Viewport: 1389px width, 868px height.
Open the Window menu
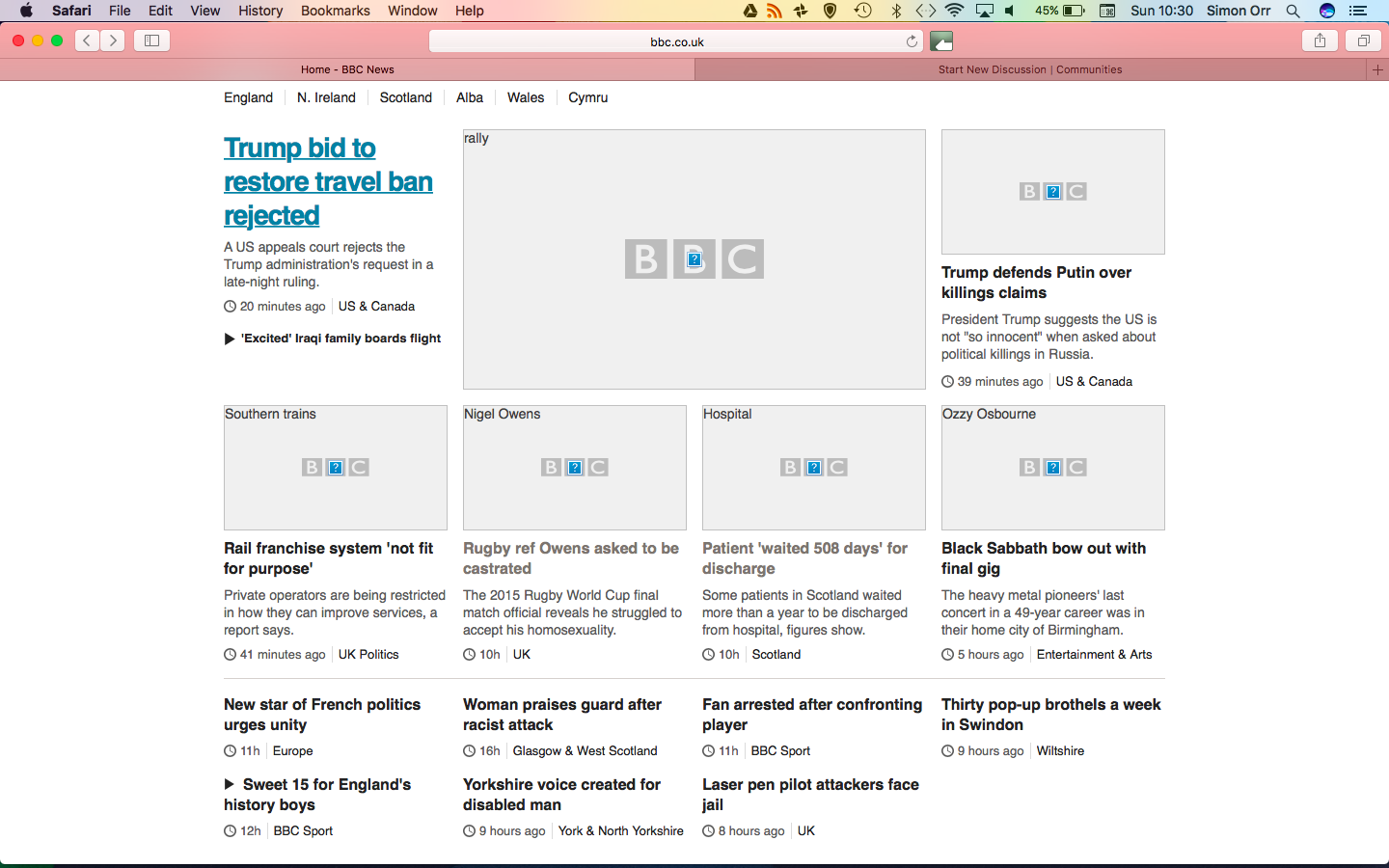click(412, 11)
